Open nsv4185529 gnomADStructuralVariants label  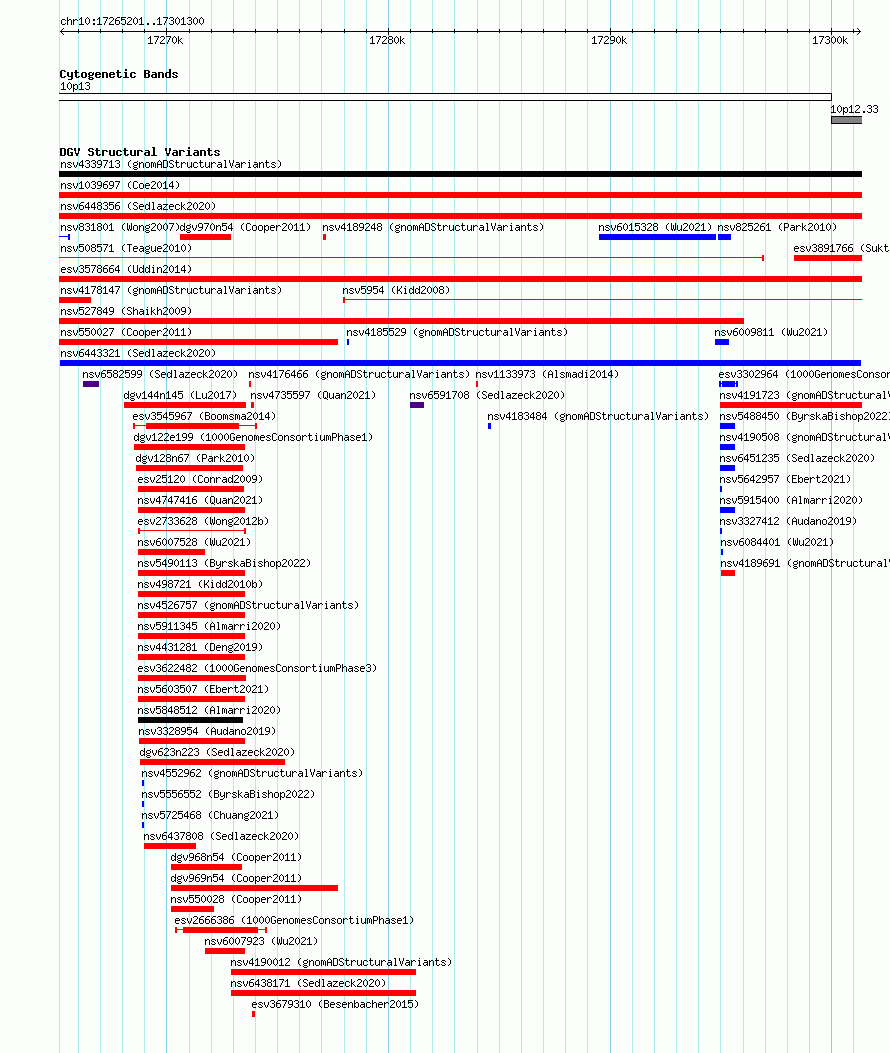click(457, 332)
